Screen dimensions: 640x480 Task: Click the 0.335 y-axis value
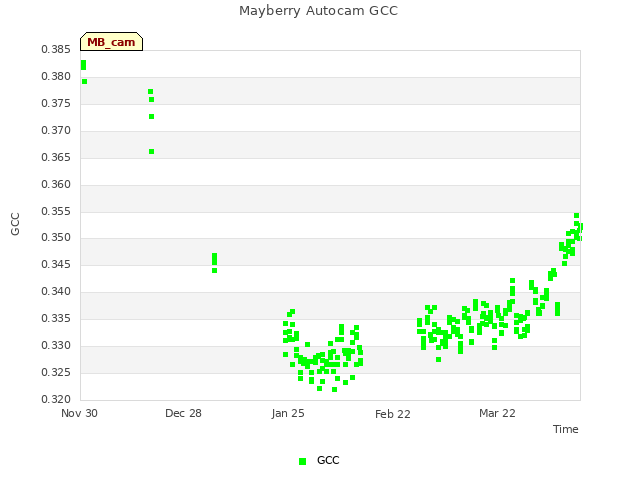(x=56, y=318)
